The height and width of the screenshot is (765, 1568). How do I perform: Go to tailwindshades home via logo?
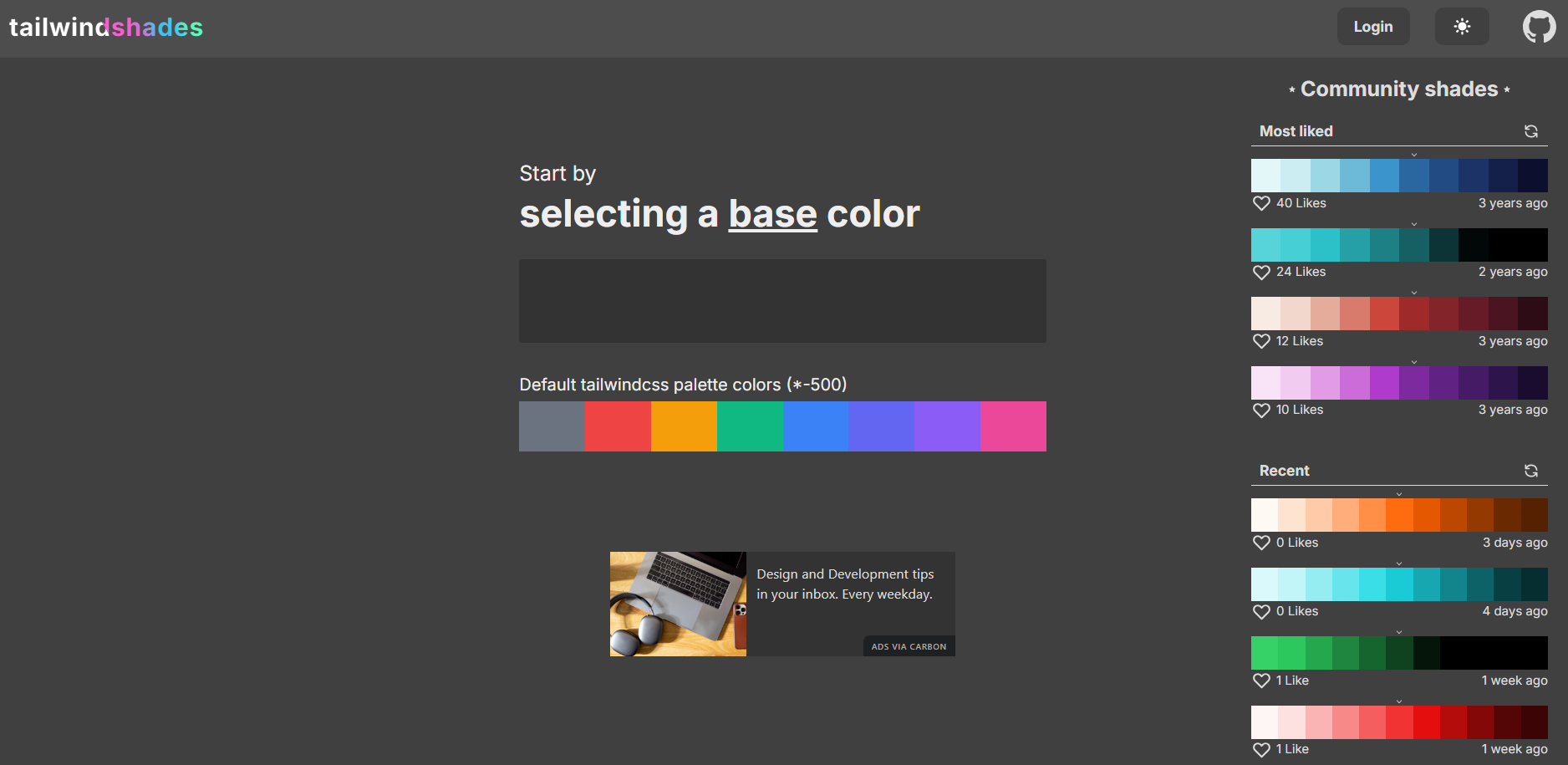pos(106,27)
